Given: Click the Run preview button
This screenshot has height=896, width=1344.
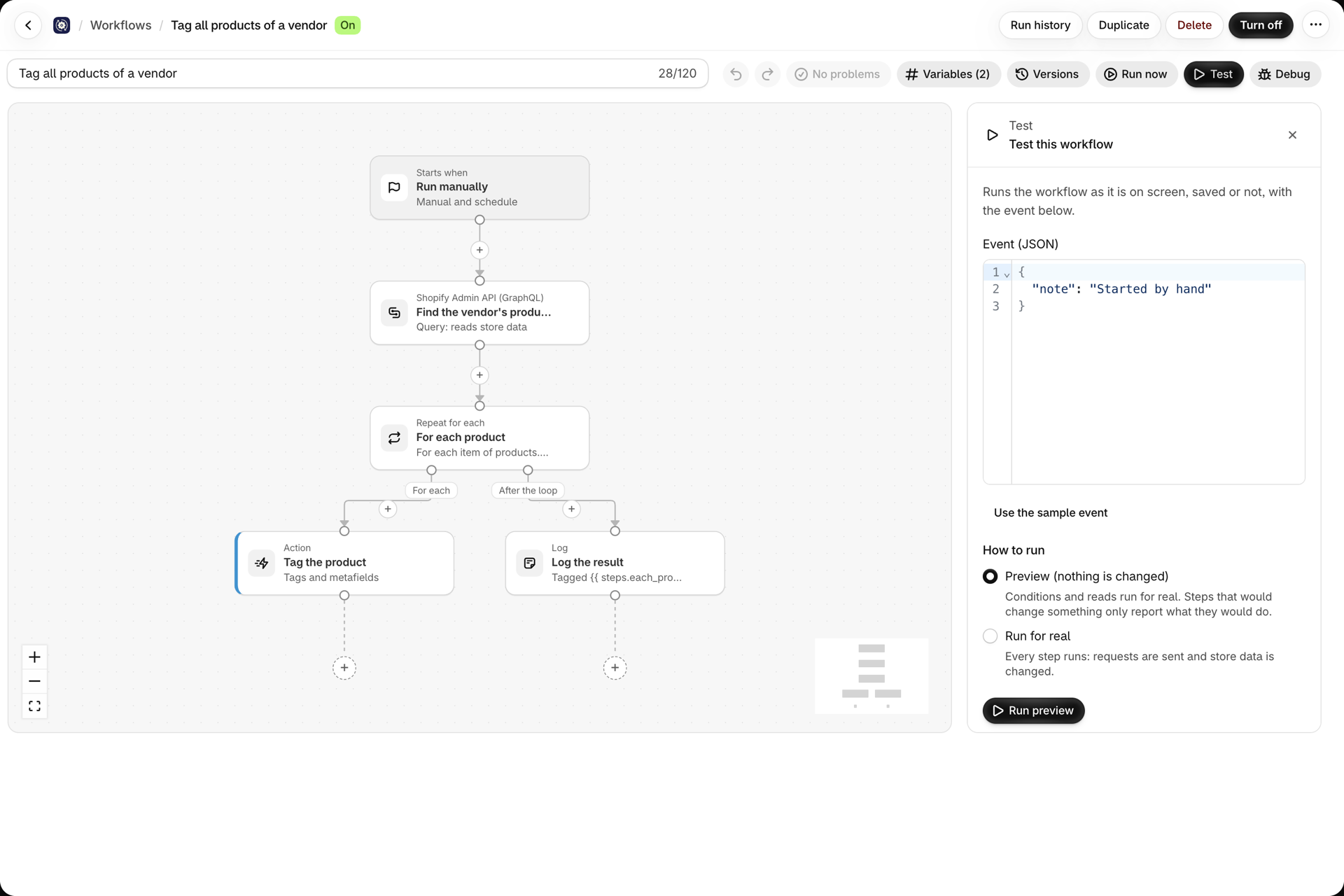Looking at the screenshot, I should point(1033,710).
